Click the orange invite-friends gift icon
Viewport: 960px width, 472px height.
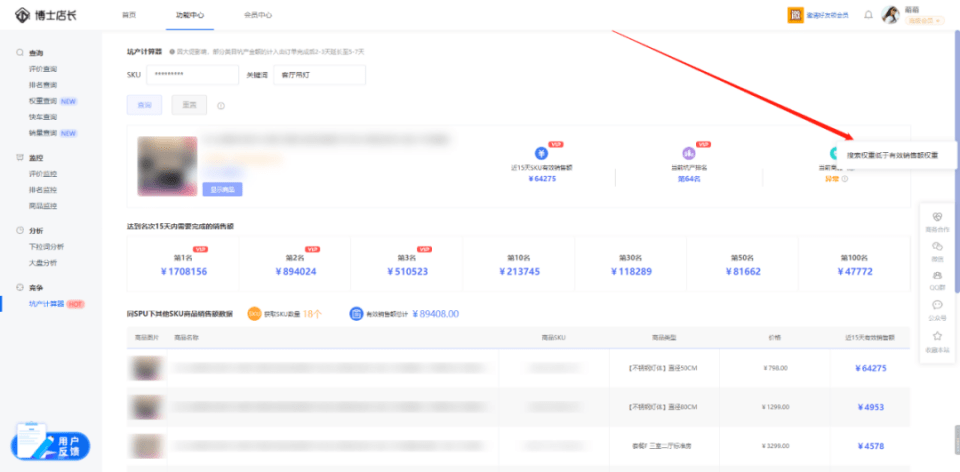[x=795, y=15]
